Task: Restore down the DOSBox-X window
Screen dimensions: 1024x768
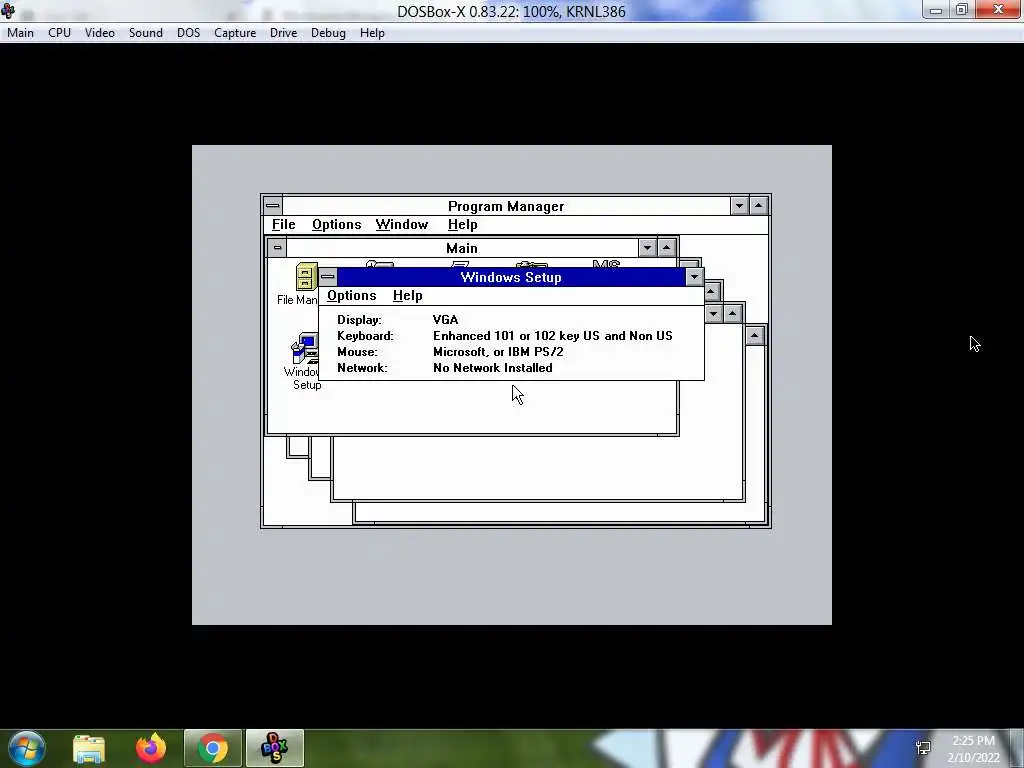Action: click(x=961, y=10)
